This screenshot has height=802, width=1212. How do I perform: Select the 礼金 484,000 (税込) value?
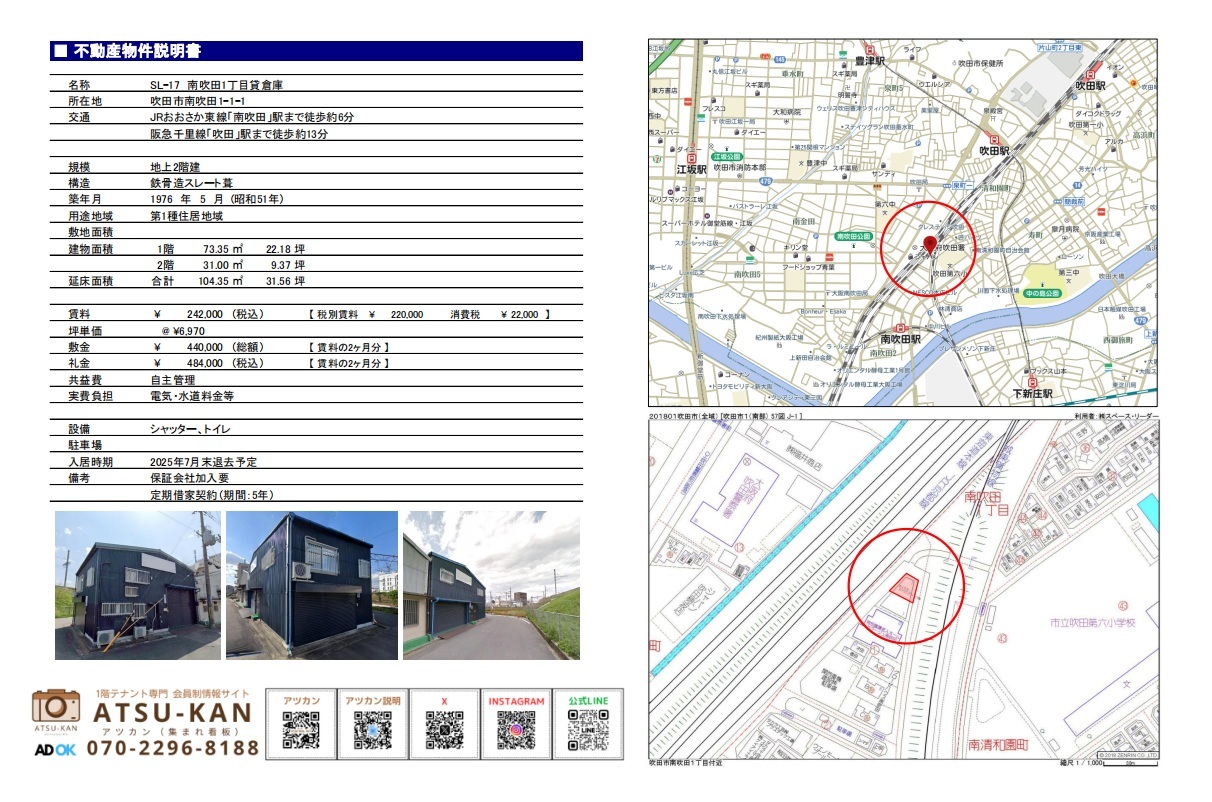pos(208,363)
